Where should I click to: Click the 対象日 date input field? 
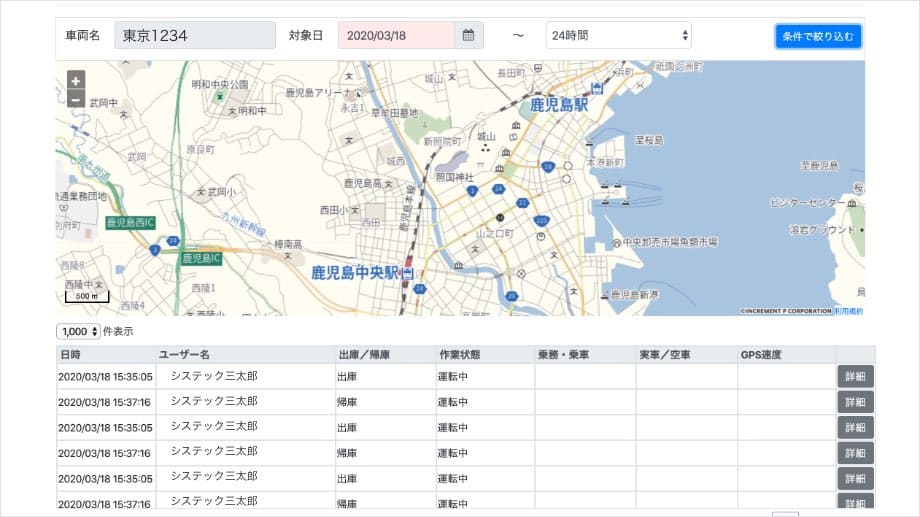point(396,35)
